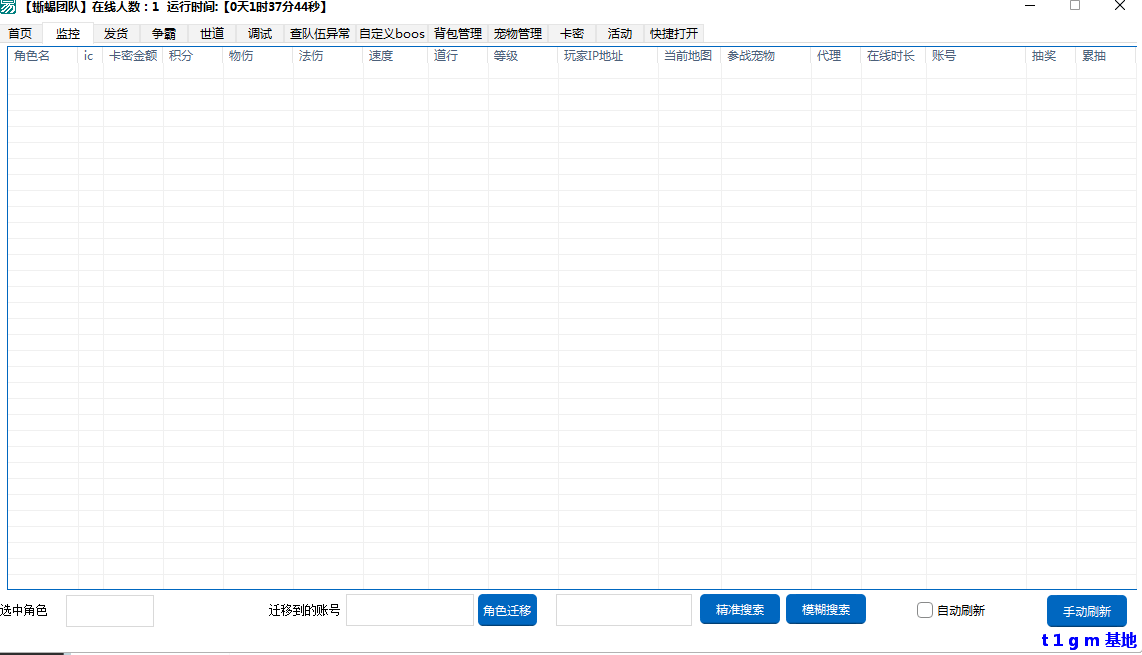Image resolution: width=1142 pixels, height=655 pixels.
Task: Open the 发货 tab
Action: point(115,32)
